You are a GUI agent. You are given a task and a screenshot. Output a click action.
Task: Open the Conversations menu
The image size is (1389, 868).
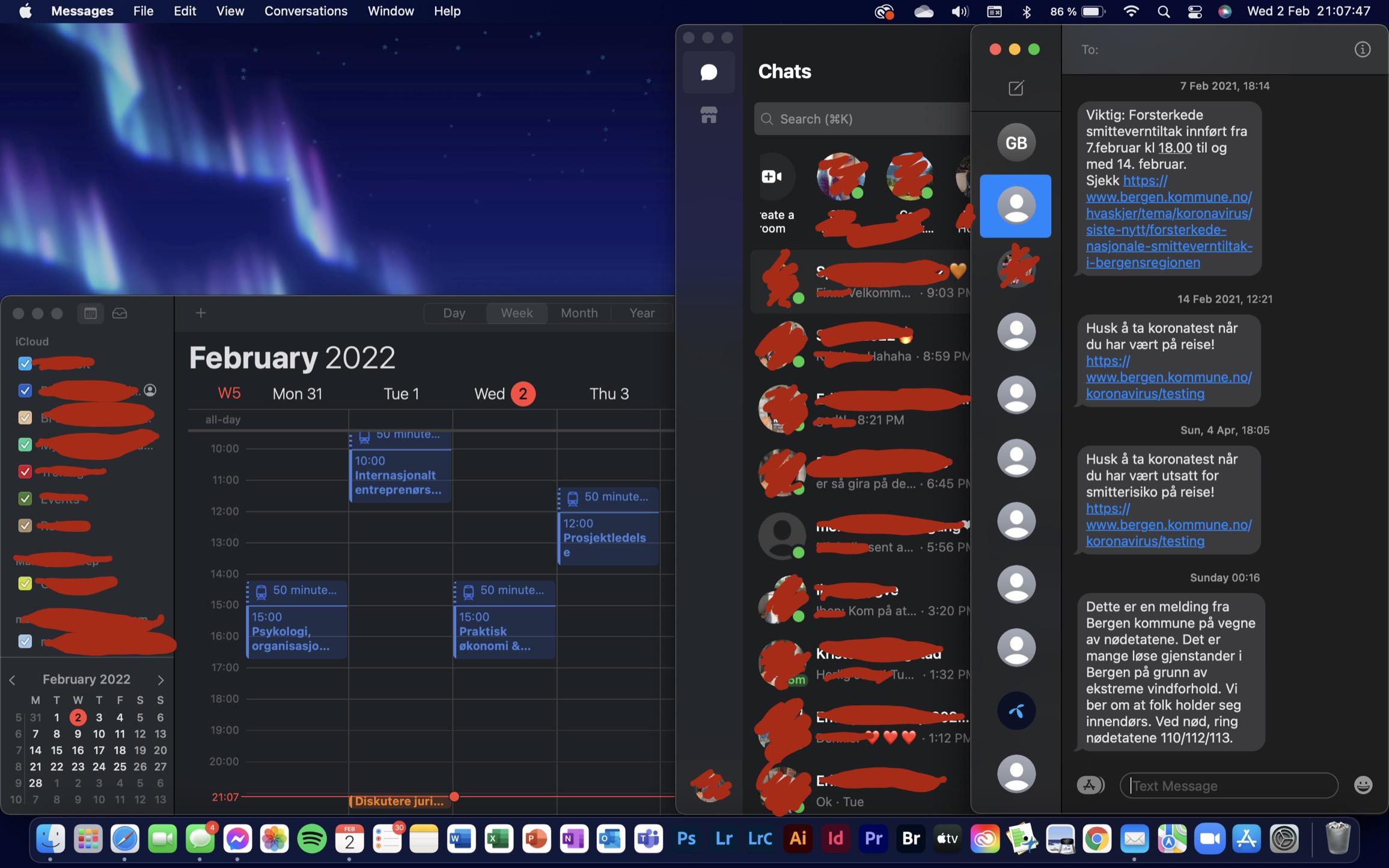pos(305,11)
